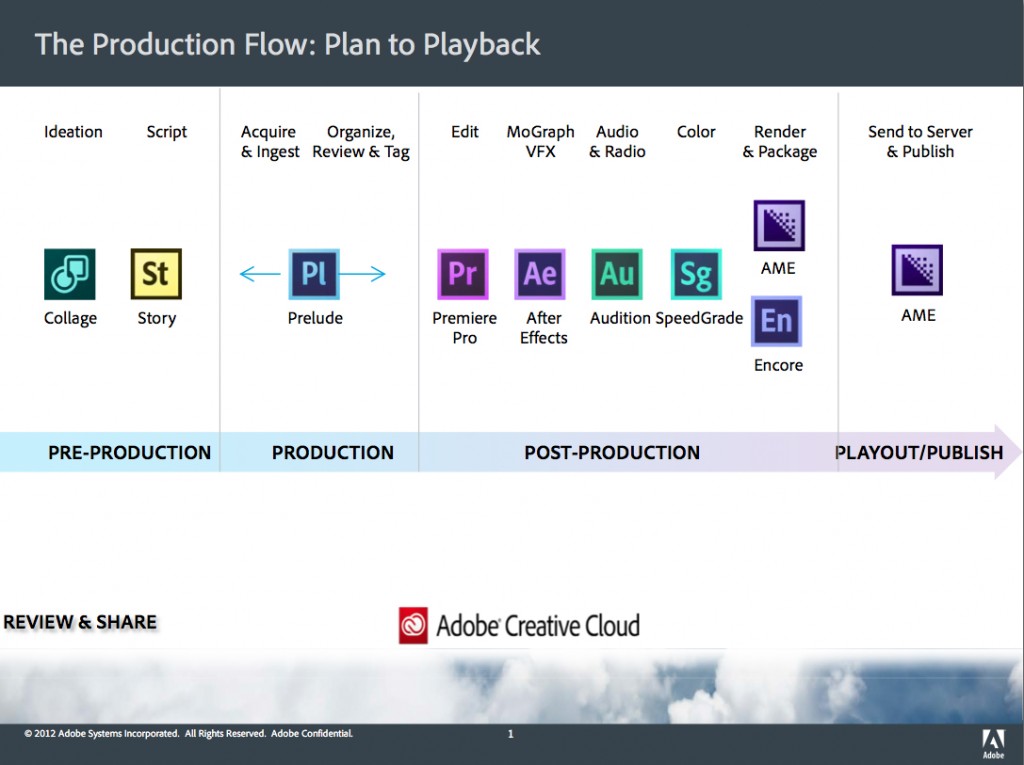Click the yellow St Story icon
This screenshot has height=765, width=1024.
(x=156, y=274)
